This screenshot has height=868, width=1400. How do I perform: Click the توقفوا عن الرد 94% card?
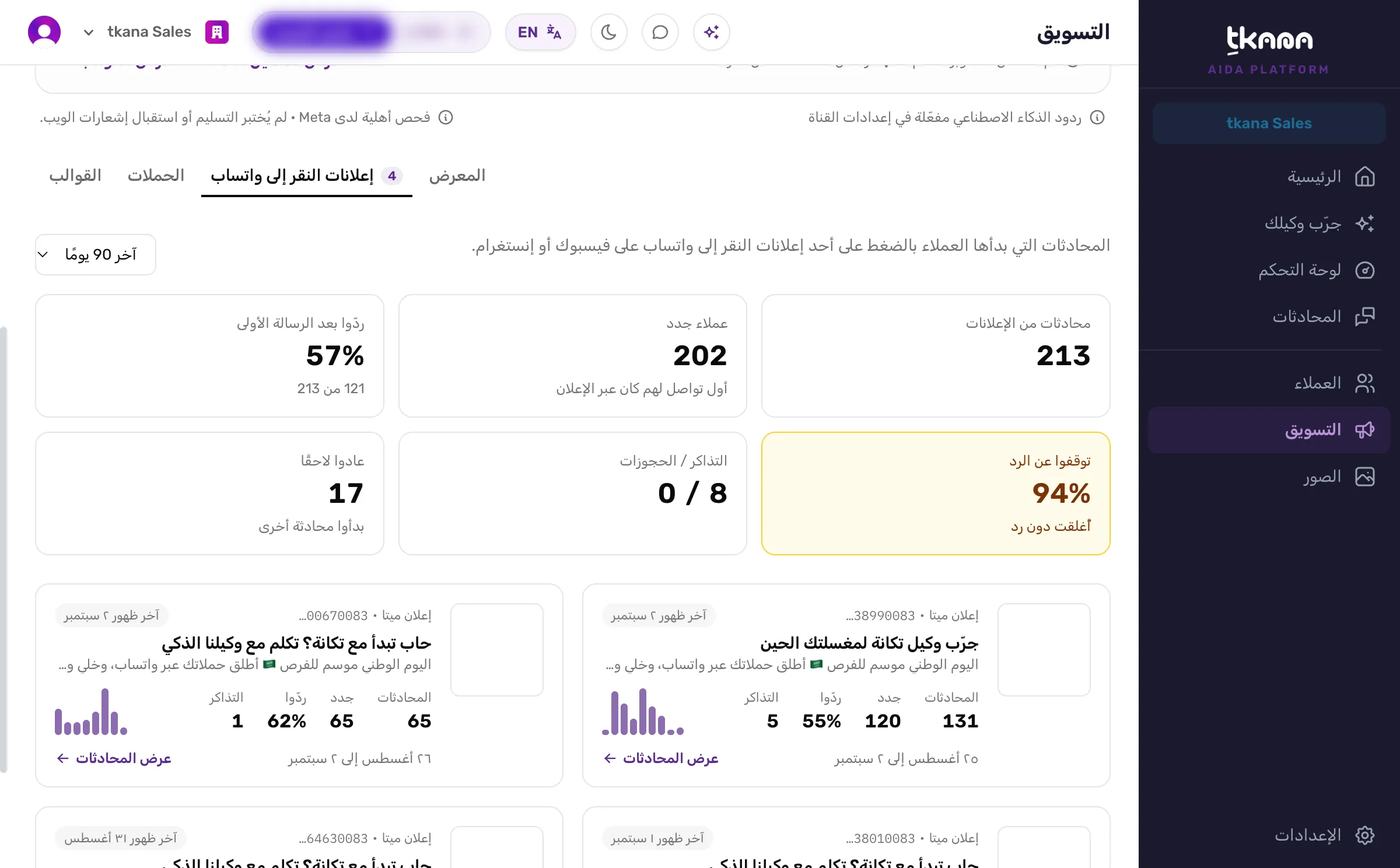[936, 494]
